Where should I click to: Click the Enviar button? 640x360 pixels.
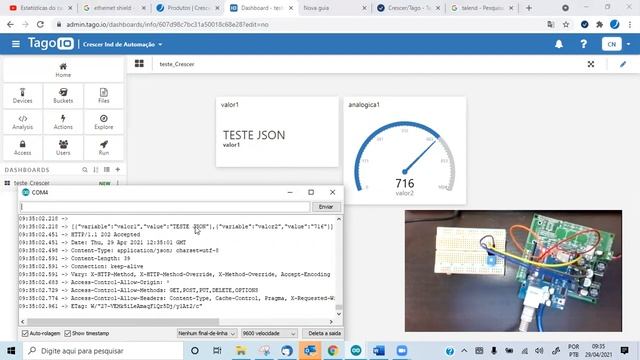point(326,207)
